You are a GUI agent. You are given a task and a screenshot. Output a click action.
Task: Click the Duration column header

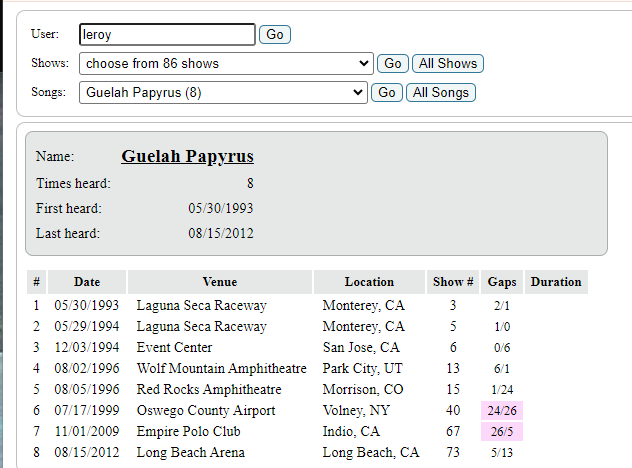pyautogui.click(x=556, y=282)
